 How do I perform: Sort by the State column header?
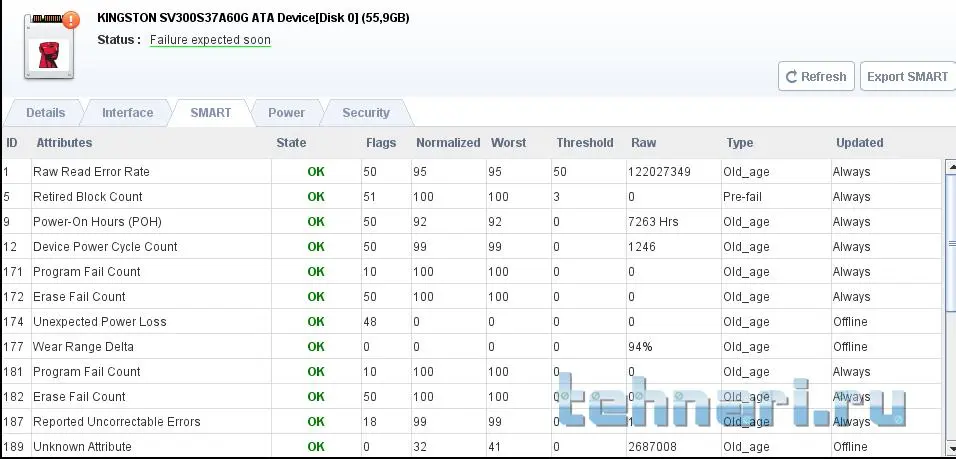pyautogui.click(x=291, y=143)
